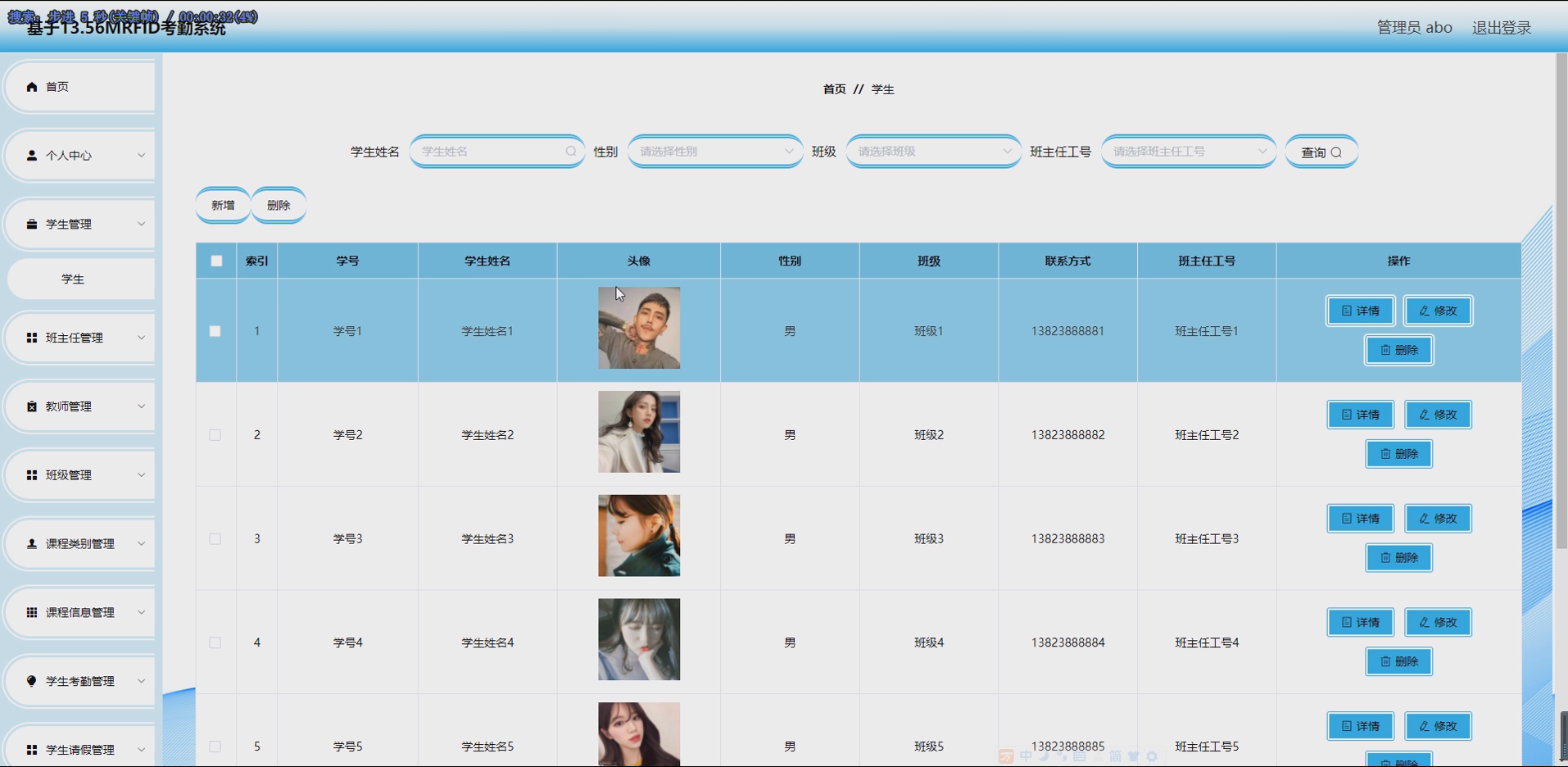This screenshot has width=1568, height=767.
Task: Expand 班主任管理 menu chevron
Action: tap(141, 338)
